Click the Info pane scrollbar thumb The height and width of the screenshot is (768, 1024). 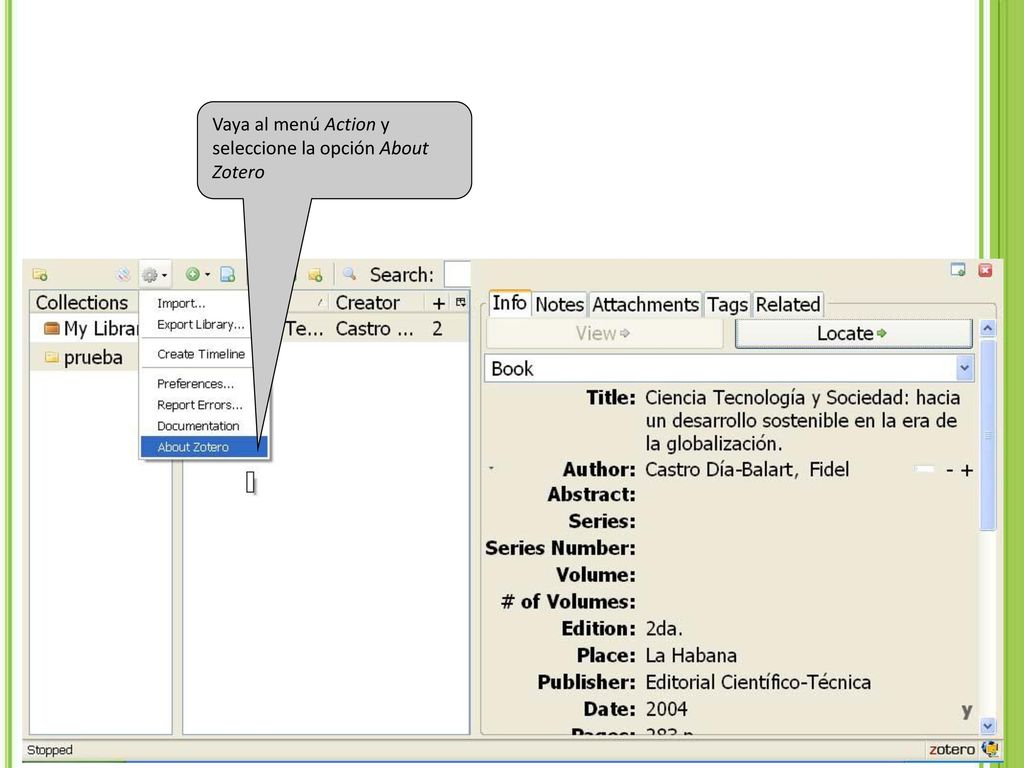click(987, 436)
